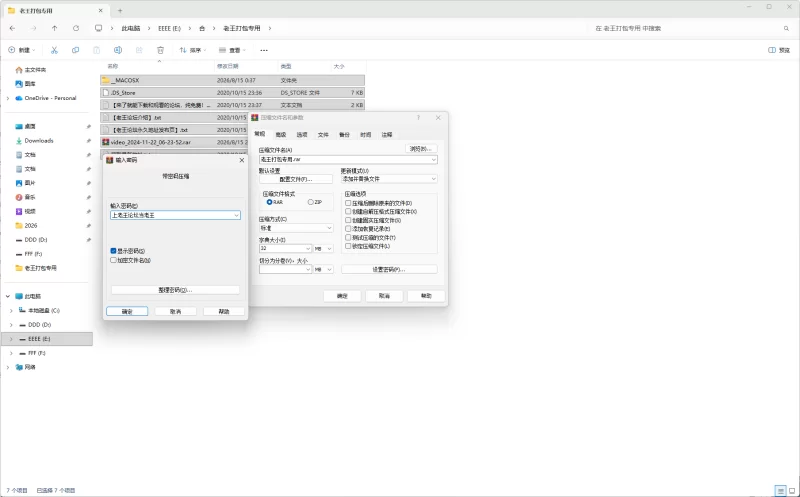The height and width of the screenshot is (497, 800).
Task: Expand 本地磁盘 (C:) in the tree
Action: pyautogui.click(x=11, y=311)
